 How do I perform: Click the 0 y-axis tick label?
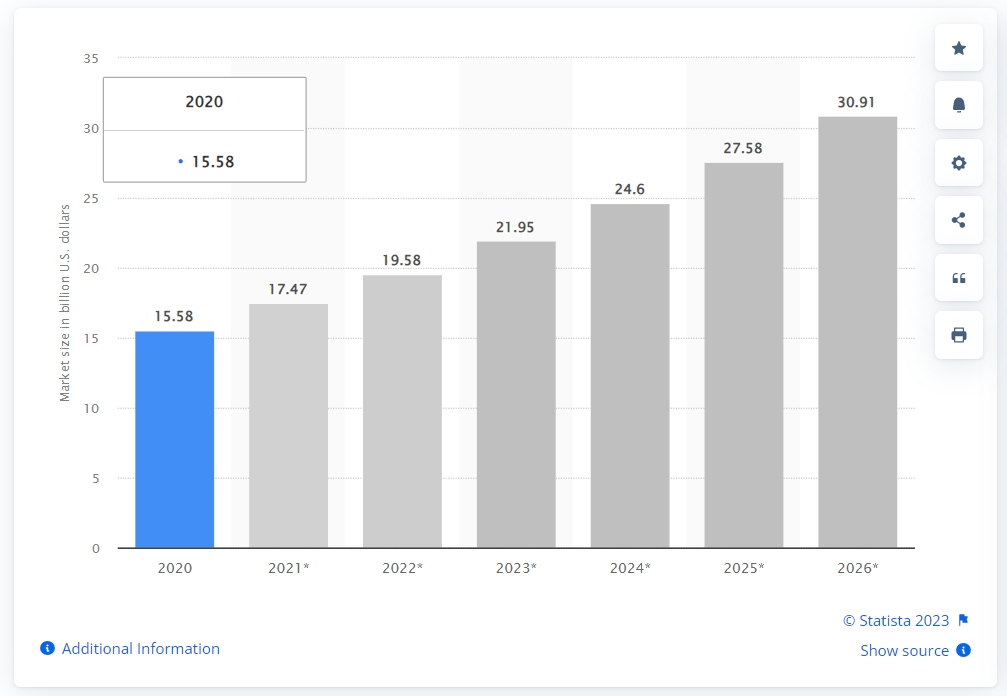[96, 548]
